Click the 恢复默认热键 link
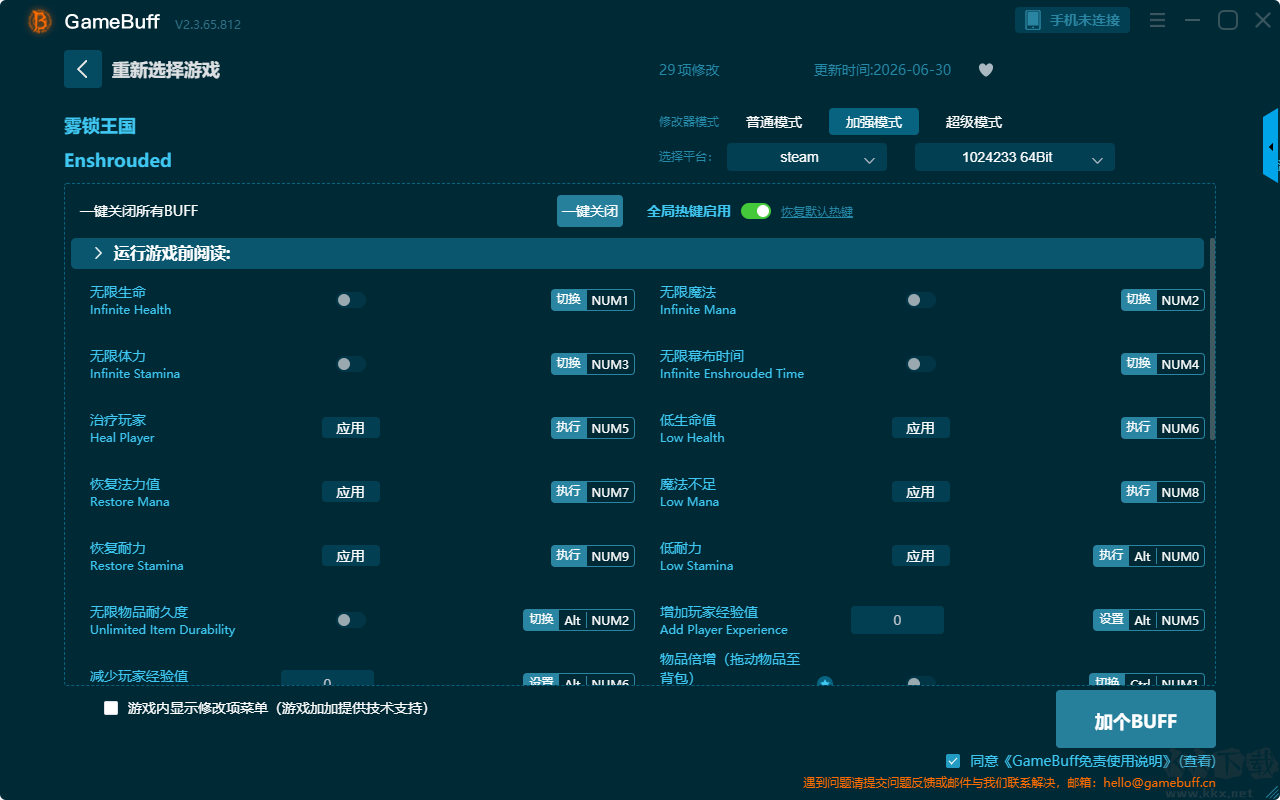This screenshot has height=800, width=1280. click(x=817, y=212)
